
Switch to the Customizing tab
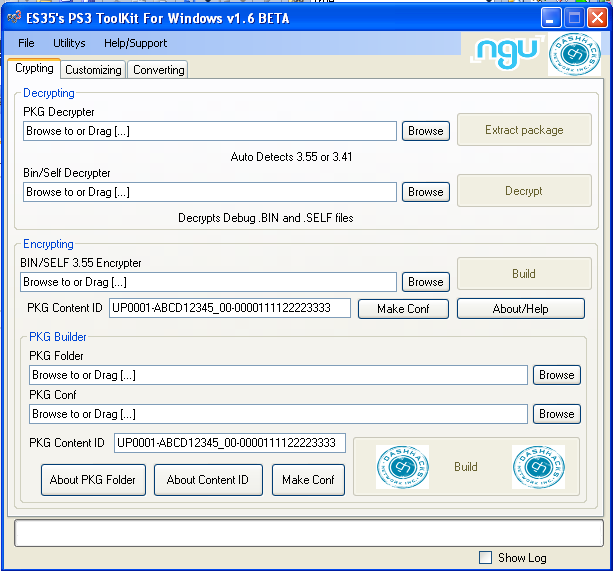click(93, 70)
